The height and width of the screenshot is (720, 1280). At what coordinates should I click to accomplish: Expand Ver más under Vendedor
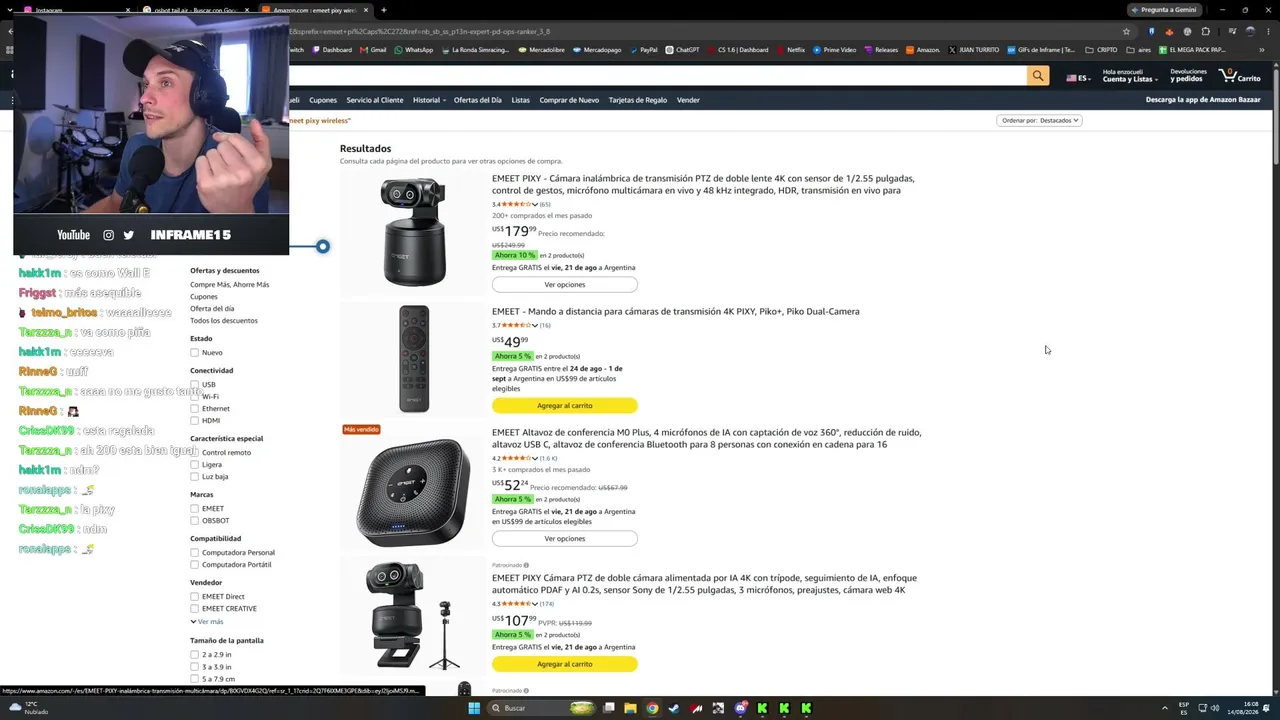(x=207, y=622)
